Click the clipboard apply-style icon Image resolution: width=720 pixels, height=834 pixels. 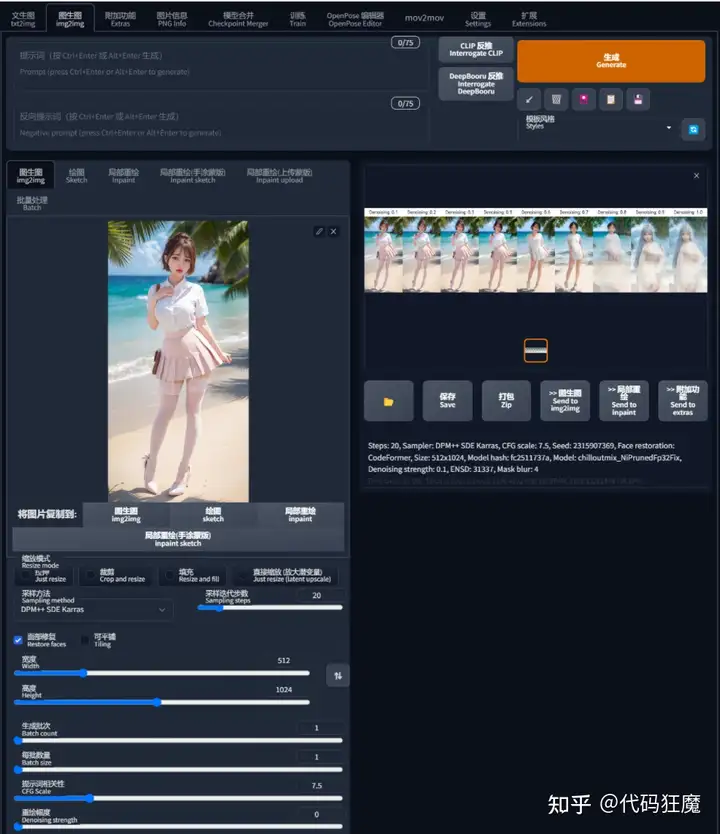click(611, 99)
